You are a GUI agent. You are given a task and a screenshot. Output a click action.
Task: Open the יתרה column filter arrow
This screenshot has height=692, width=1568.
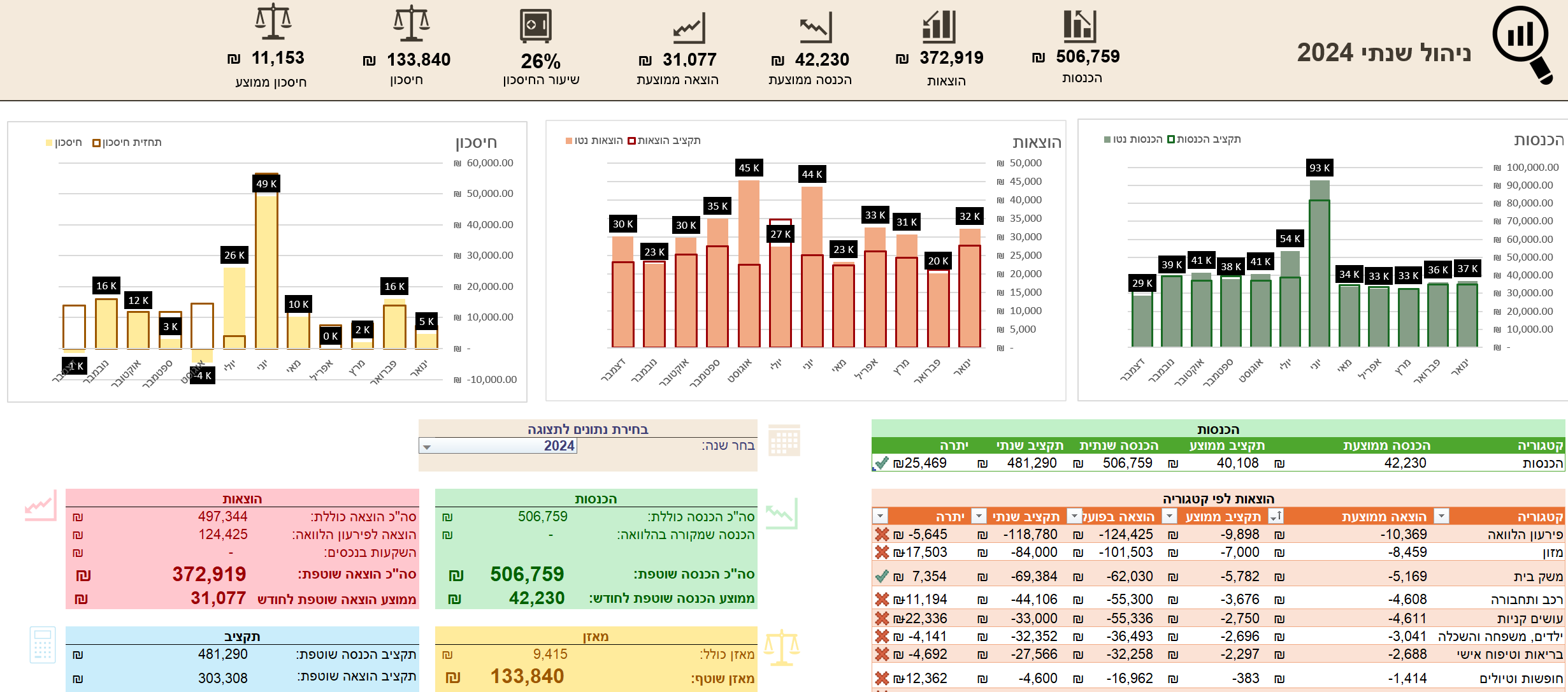point(880,516)
